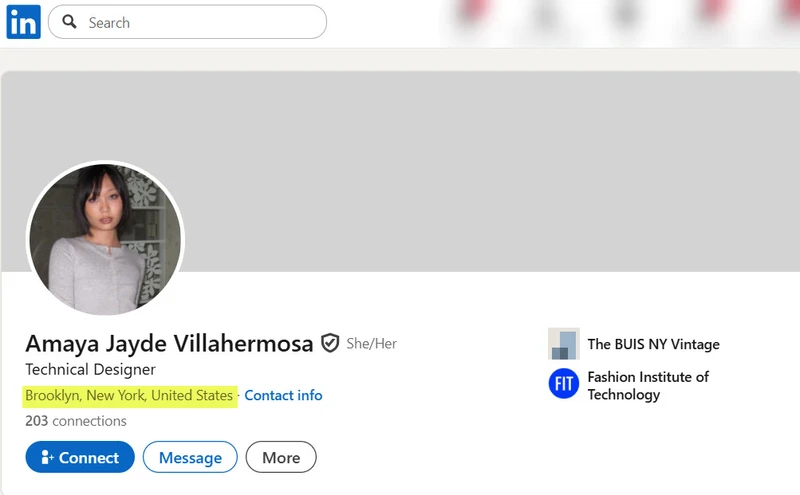Click the highlighted Brooklyn, New York location
Viewport: 800px width, 495px height.
129,395
